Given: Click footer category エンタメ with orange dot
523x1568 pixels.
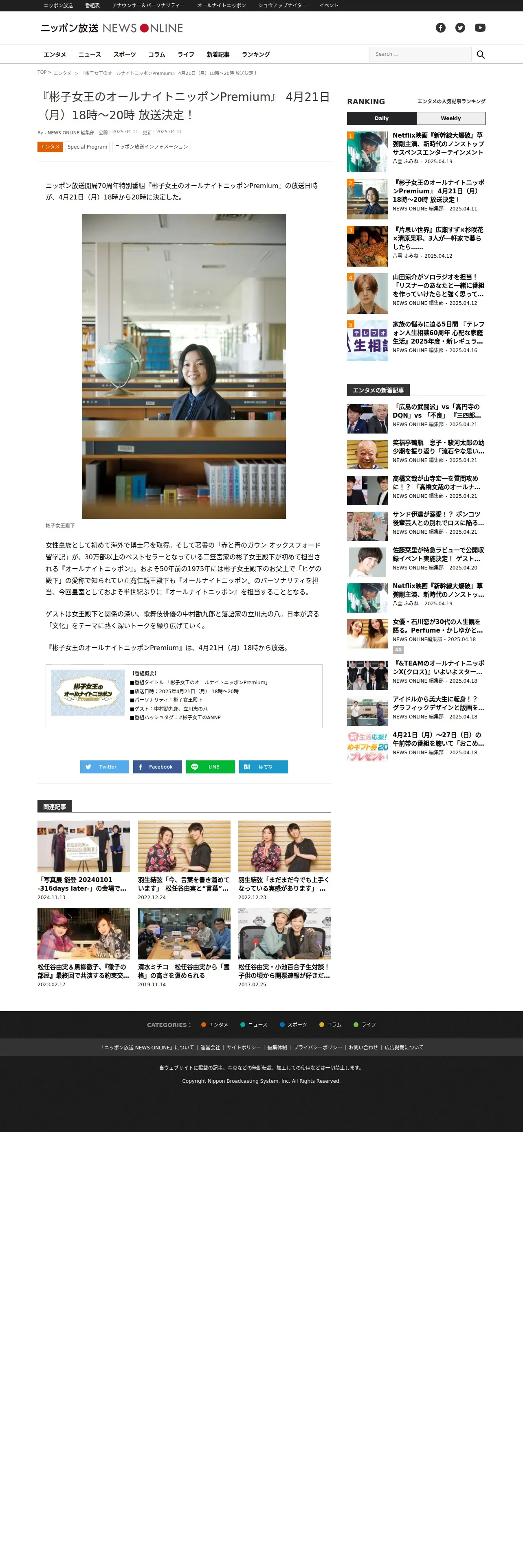Looking at the screenshot, I should point(215,1025).
